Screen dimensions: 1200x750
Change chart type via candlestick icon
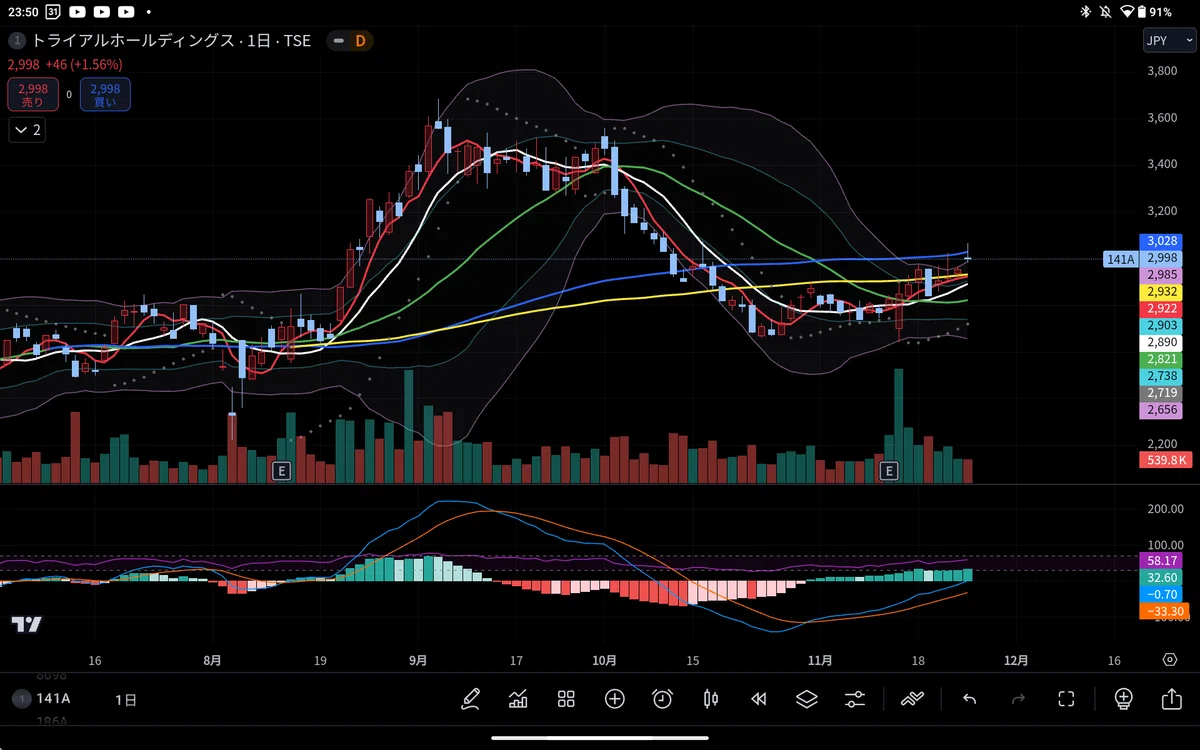711,699
